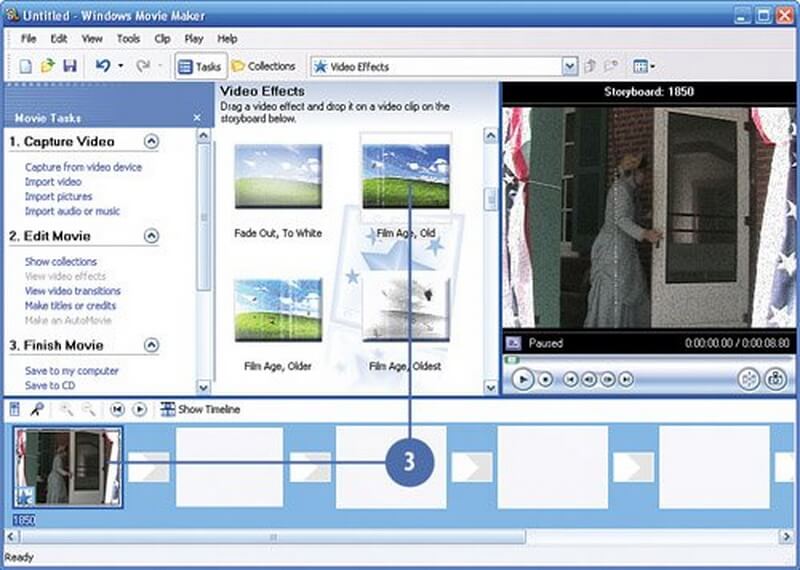The width and height of the screenshot is (800, 570).
Task: Click Save to my computer link
Action: 72,371
